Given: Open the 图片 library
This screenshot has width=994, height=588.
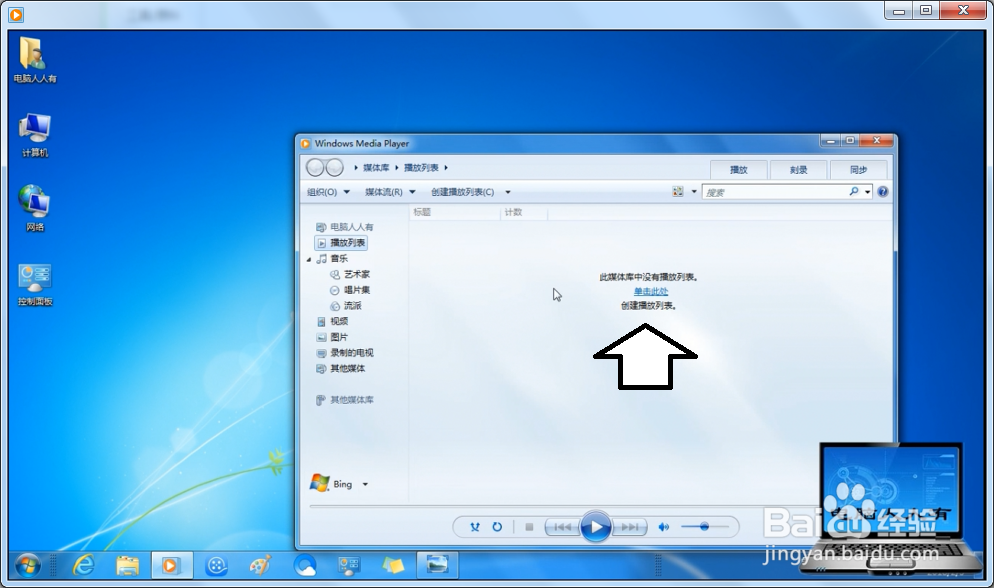Looking at the screenshot, I should click(333, 337).
